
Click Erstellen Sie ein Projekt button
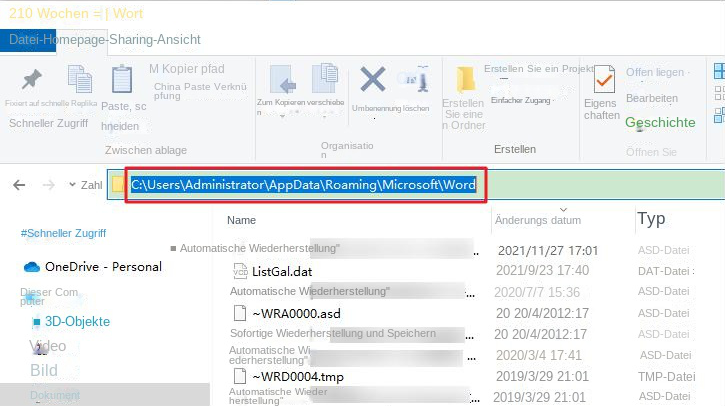coord(539,69)
